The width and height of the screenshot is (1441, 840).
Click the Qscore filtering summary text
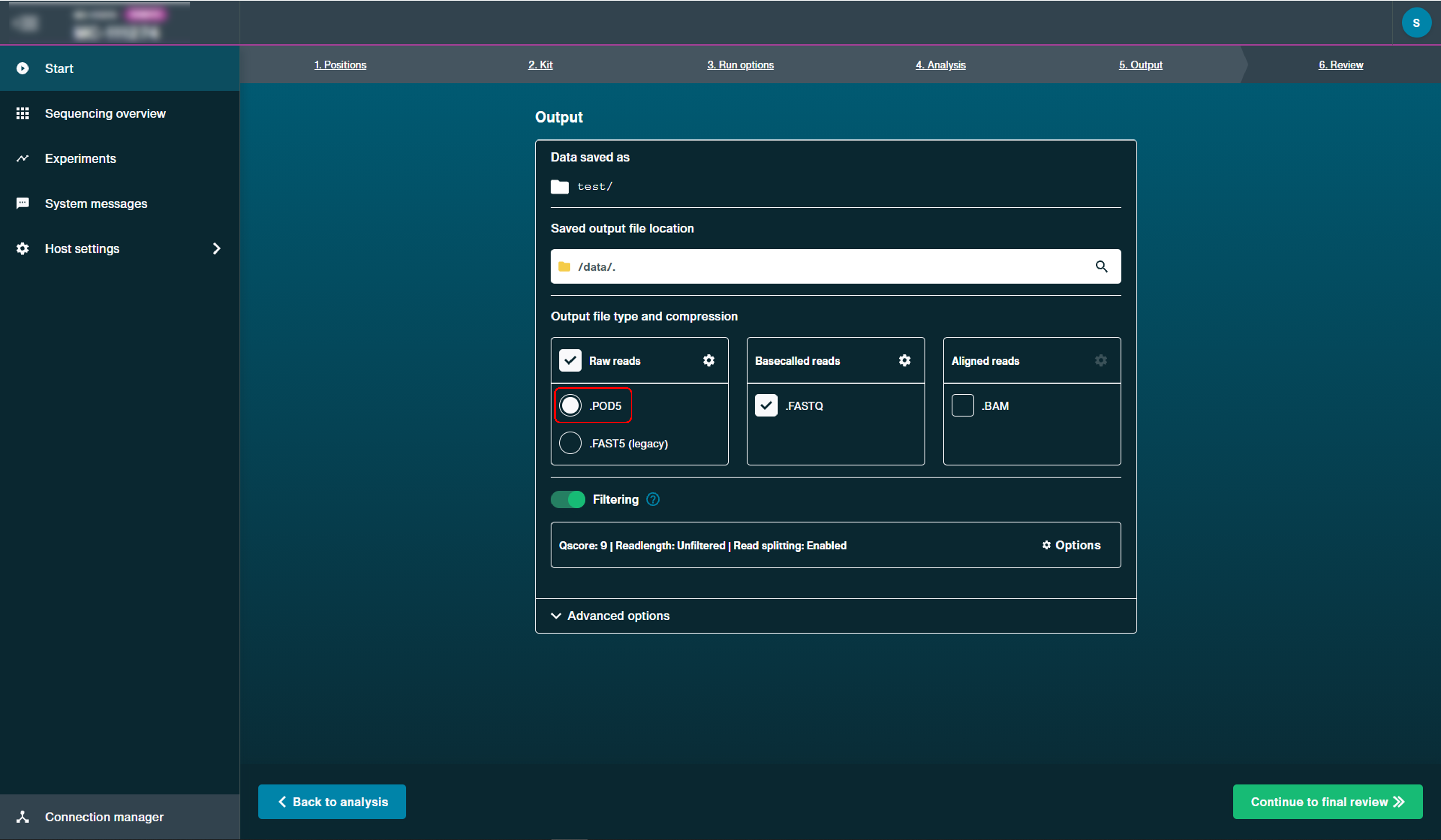702,545
